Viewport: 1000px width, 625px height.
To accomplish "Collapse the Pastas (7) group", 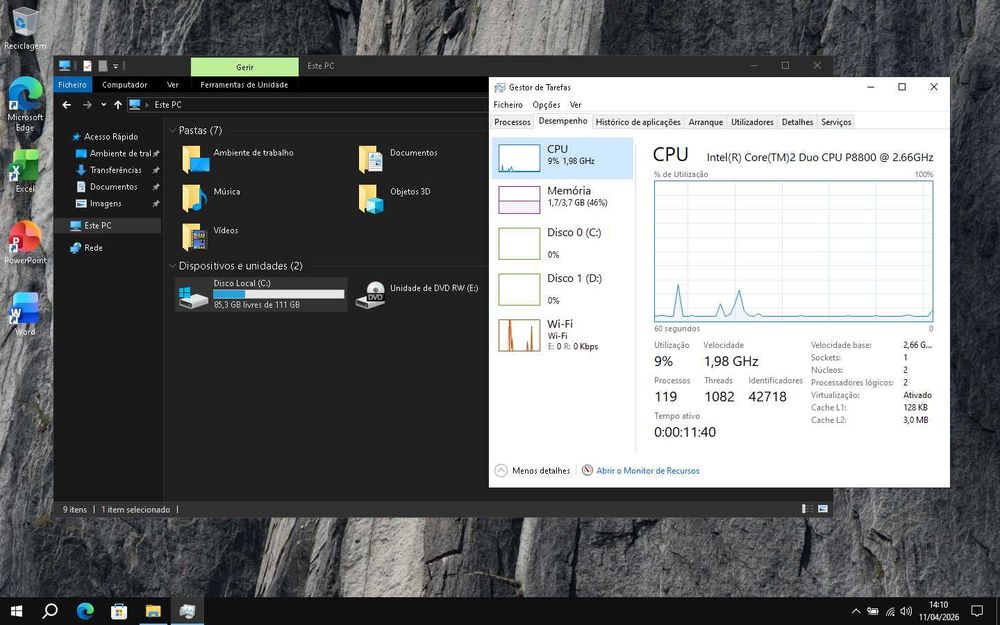I will tap(172, 131).
